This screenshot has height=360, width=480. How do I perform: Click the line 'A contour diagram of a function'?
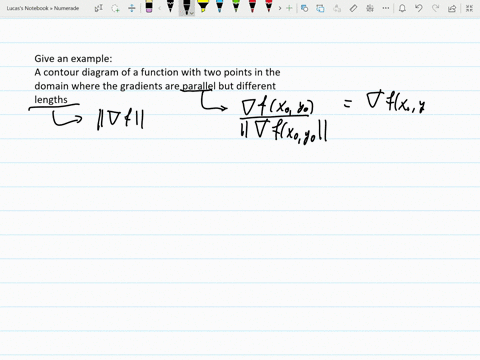click(x=157, y=72)
